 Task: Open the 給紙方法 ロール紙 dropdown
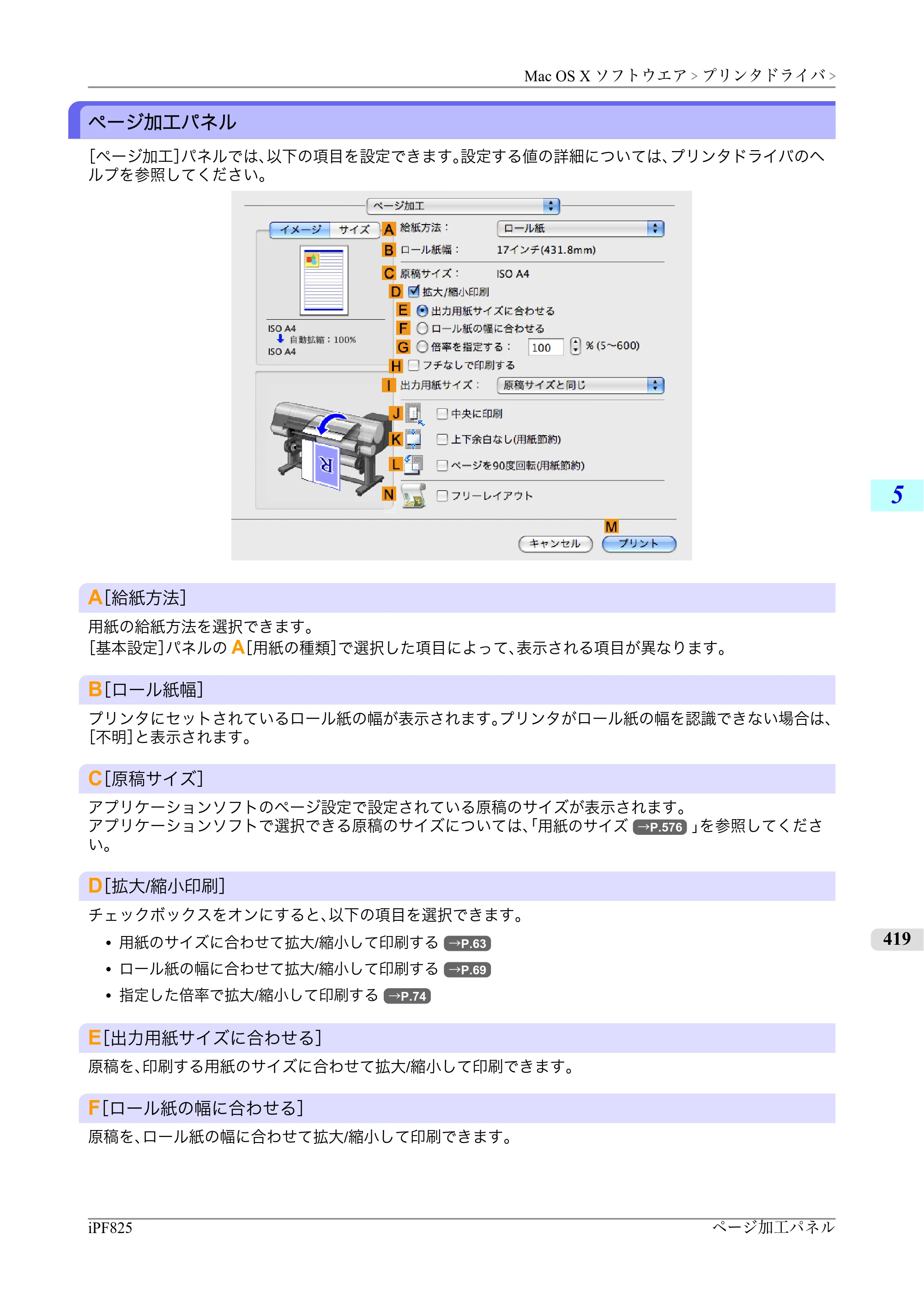tap(580, 229)
